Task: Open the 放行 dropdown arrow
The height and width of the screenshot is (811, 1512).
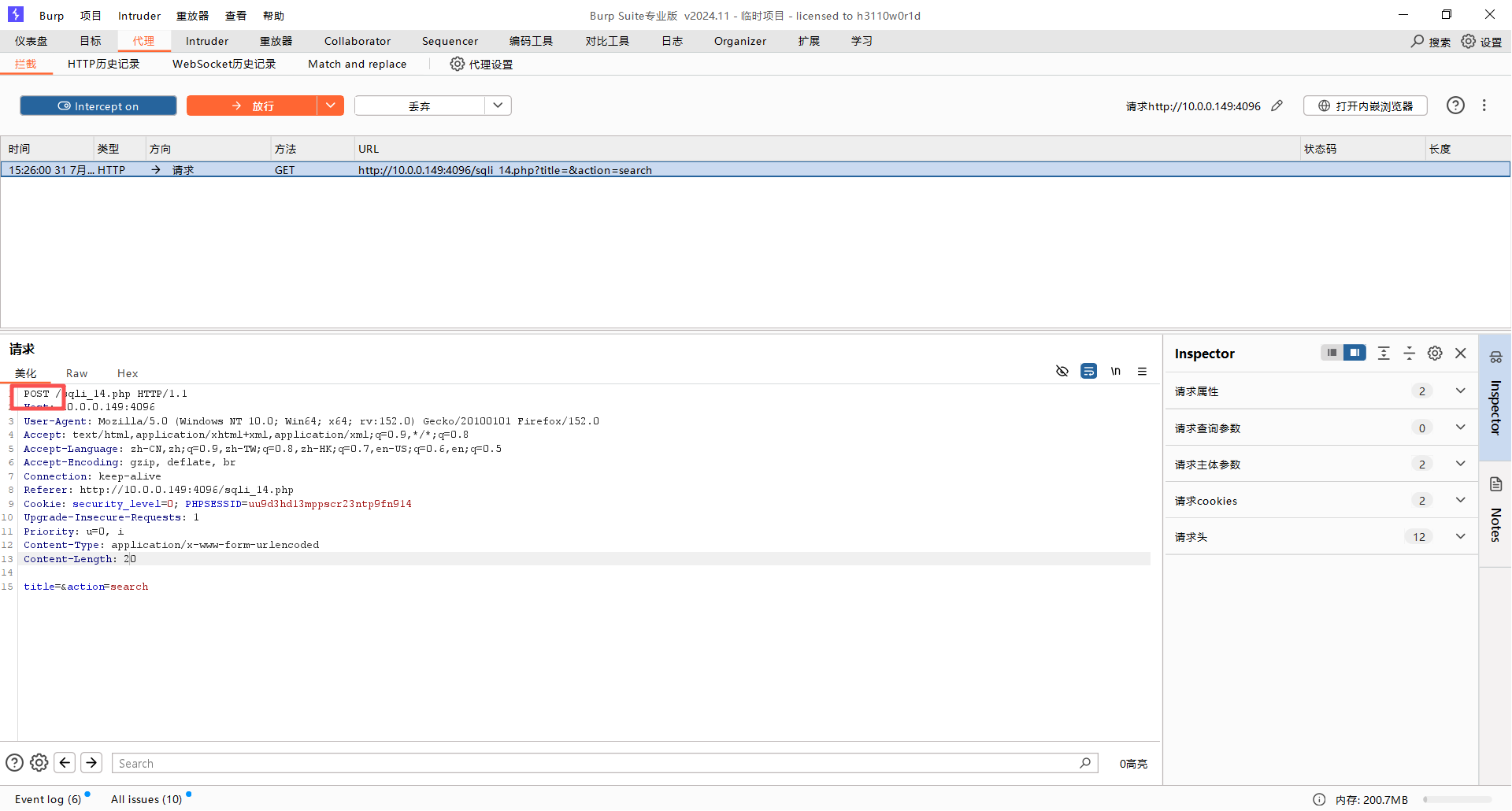Action: [331, 106]
